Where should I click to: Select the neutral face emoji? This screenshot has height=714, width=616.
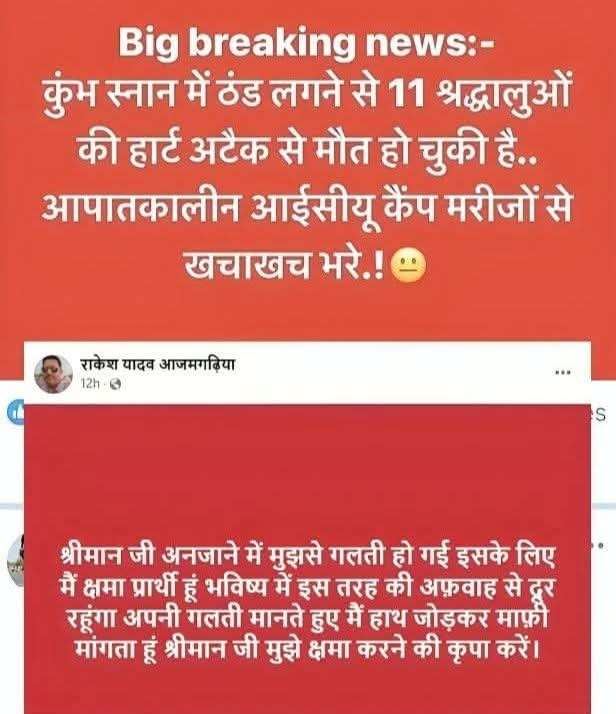408,265
